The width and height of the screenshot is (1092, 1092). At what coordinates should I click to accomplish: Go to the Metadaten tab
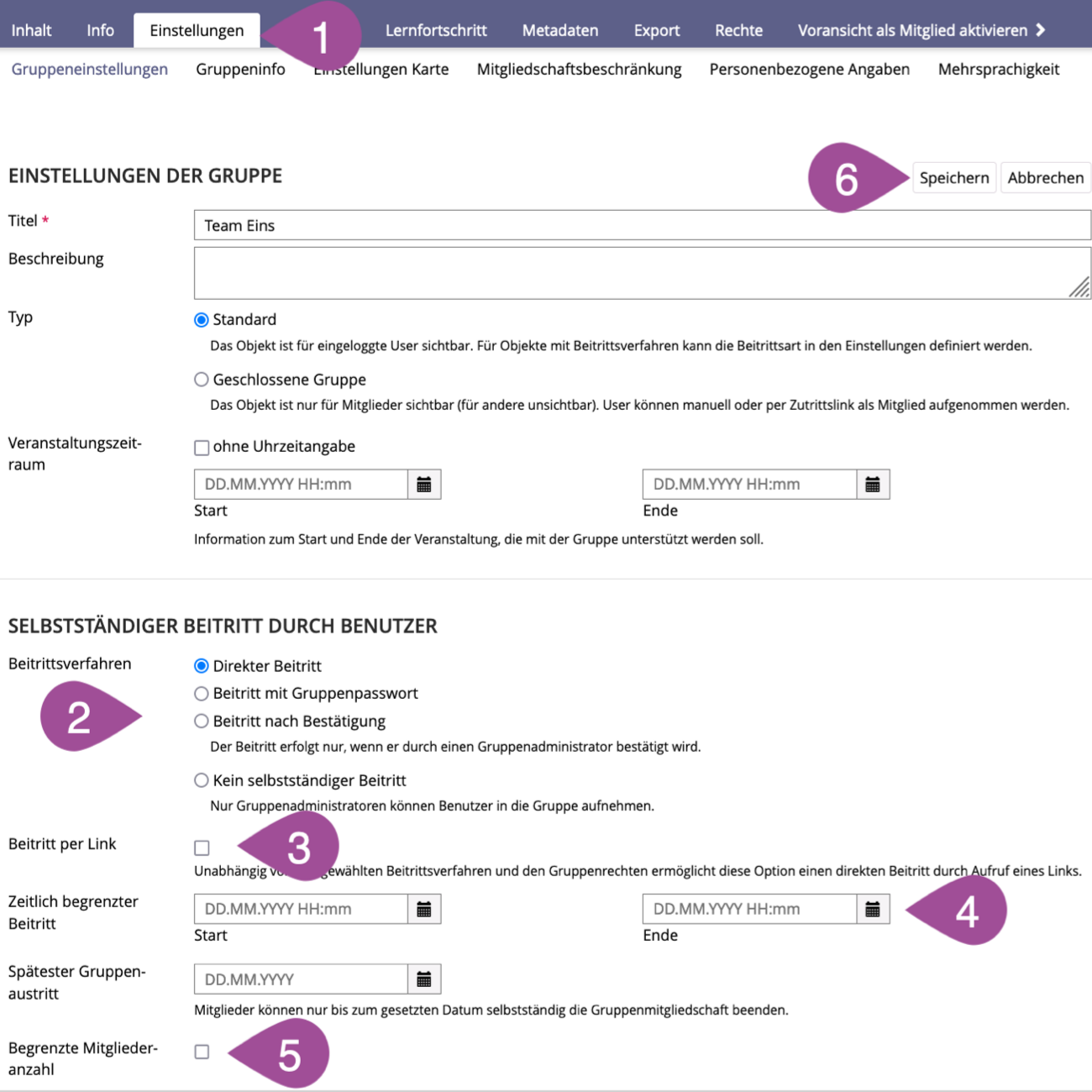560,30
